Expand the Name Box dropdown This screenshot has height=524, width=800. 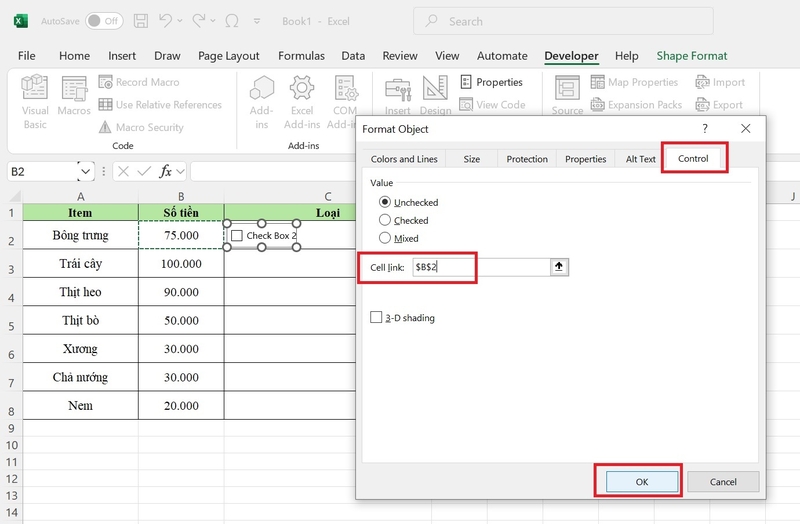tap(85, 171)
